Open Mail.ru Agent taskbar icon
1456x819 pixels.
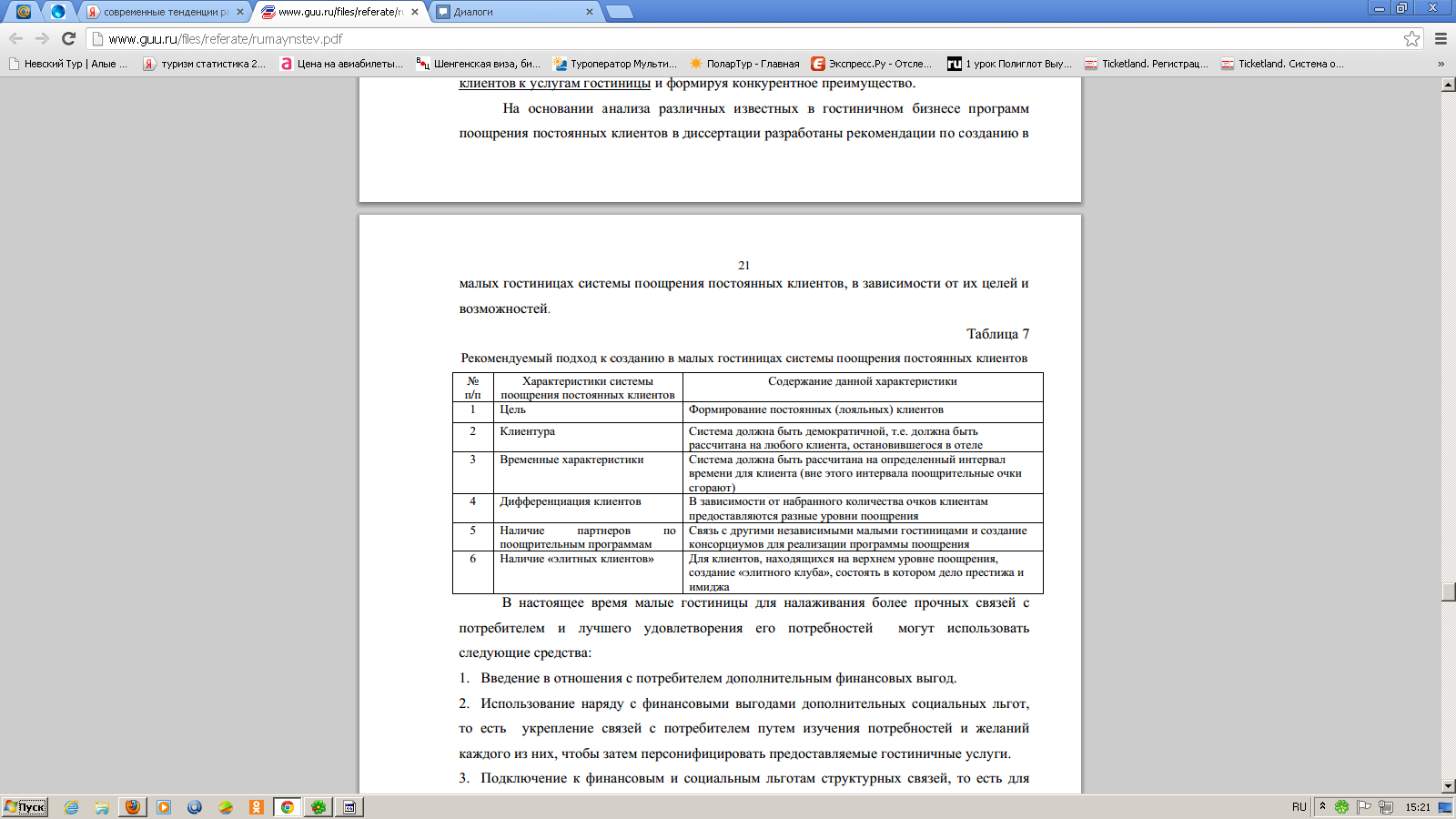pos(195,807)
